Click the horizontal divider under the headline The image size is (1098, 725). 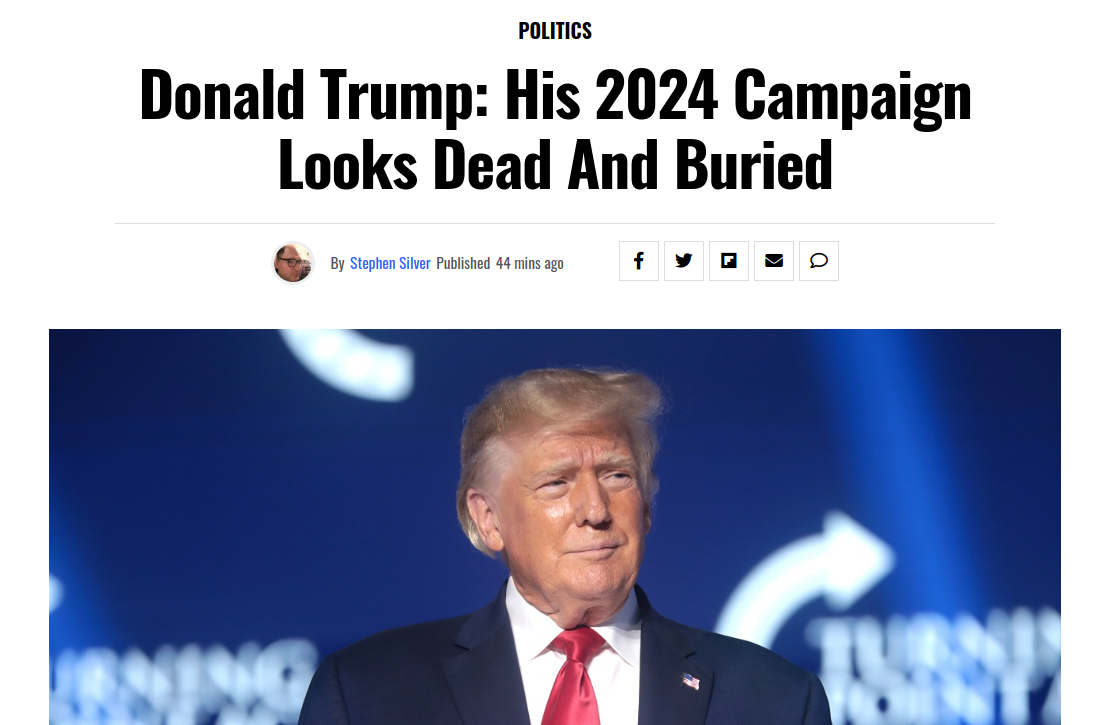[555, 223]
